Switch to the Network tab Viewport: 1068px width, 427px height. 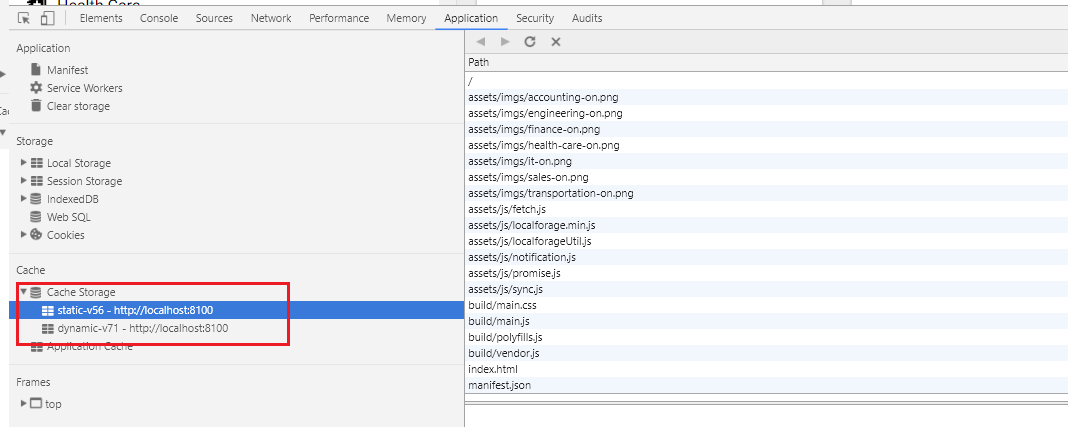[x=270, y=18]
